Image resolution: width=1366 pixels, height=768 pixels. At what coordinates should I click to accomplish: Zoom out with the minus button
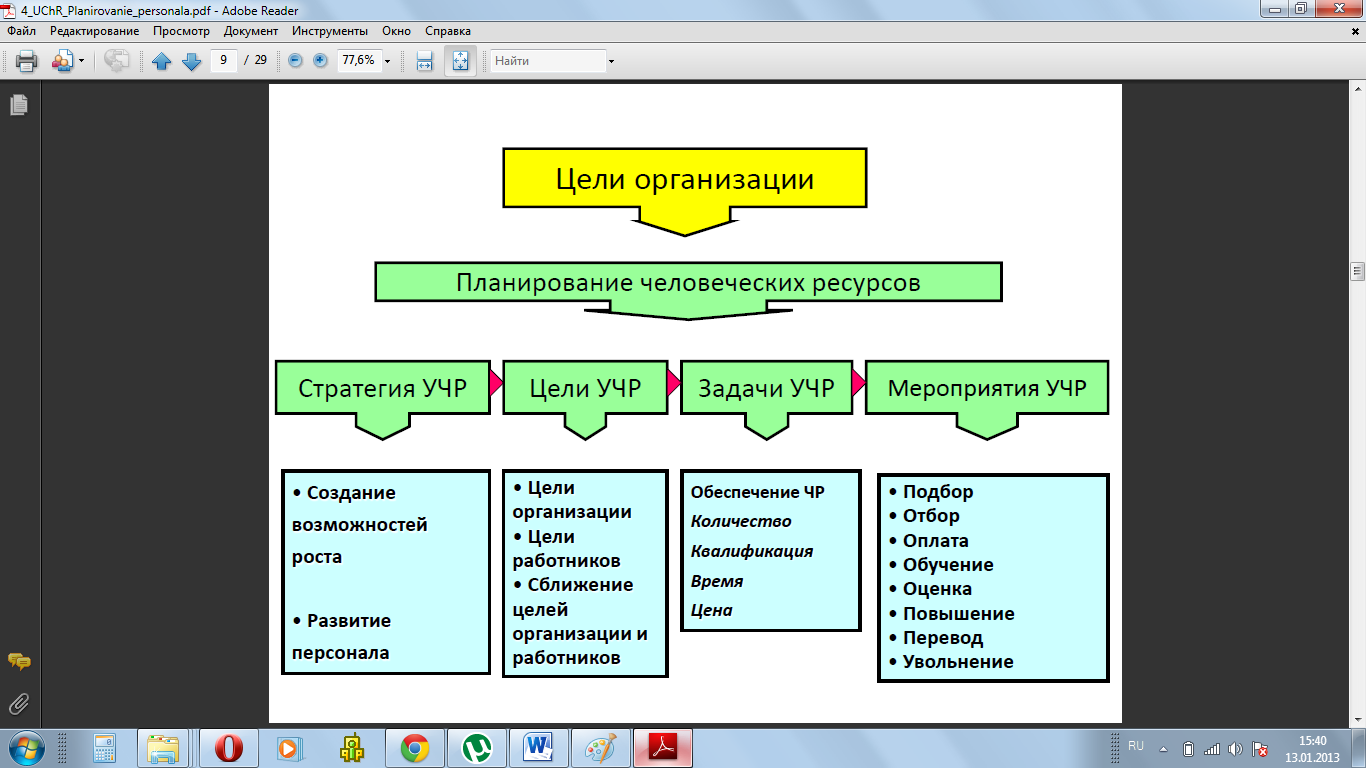(x=295, y=60)
